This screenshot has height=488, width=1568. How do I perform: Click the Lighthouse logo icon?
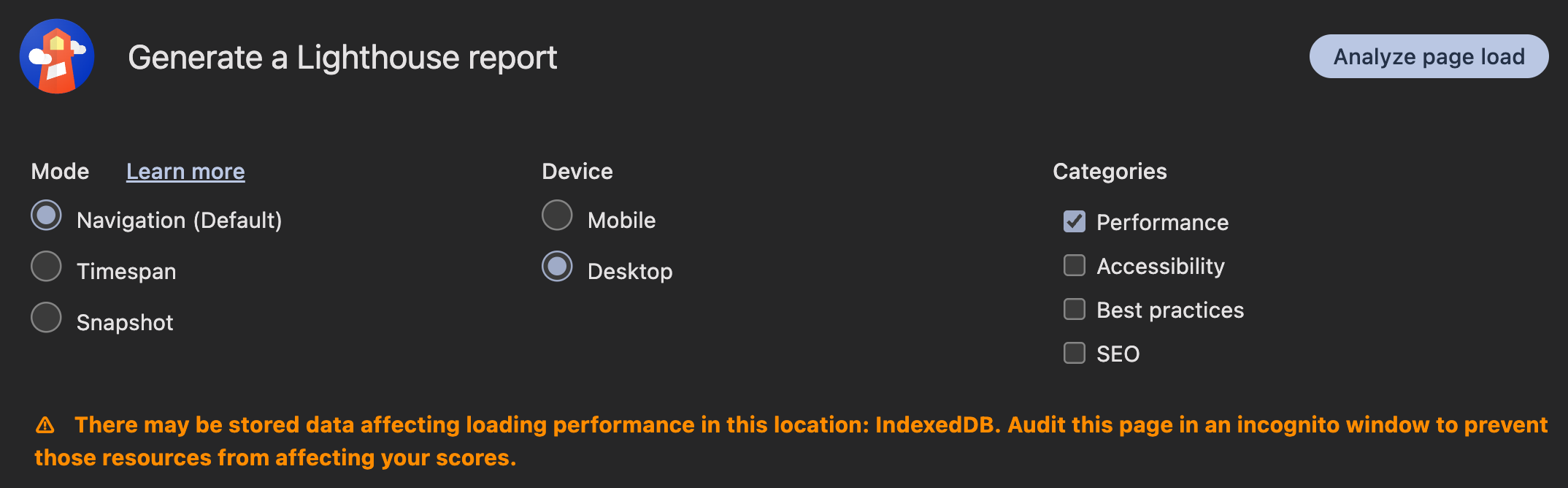[57, 56]
